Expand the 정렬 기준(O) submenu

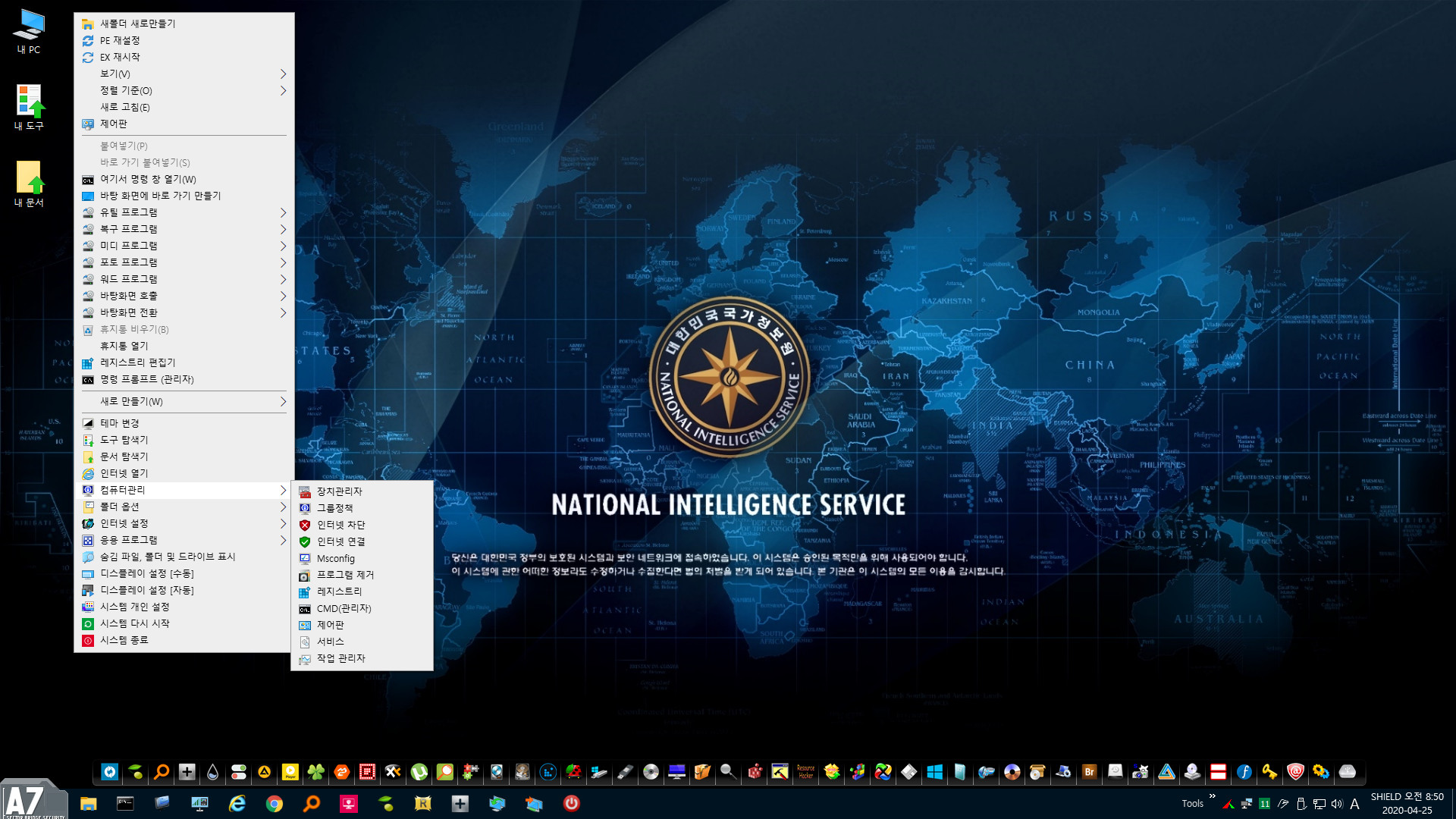[184, 90]
